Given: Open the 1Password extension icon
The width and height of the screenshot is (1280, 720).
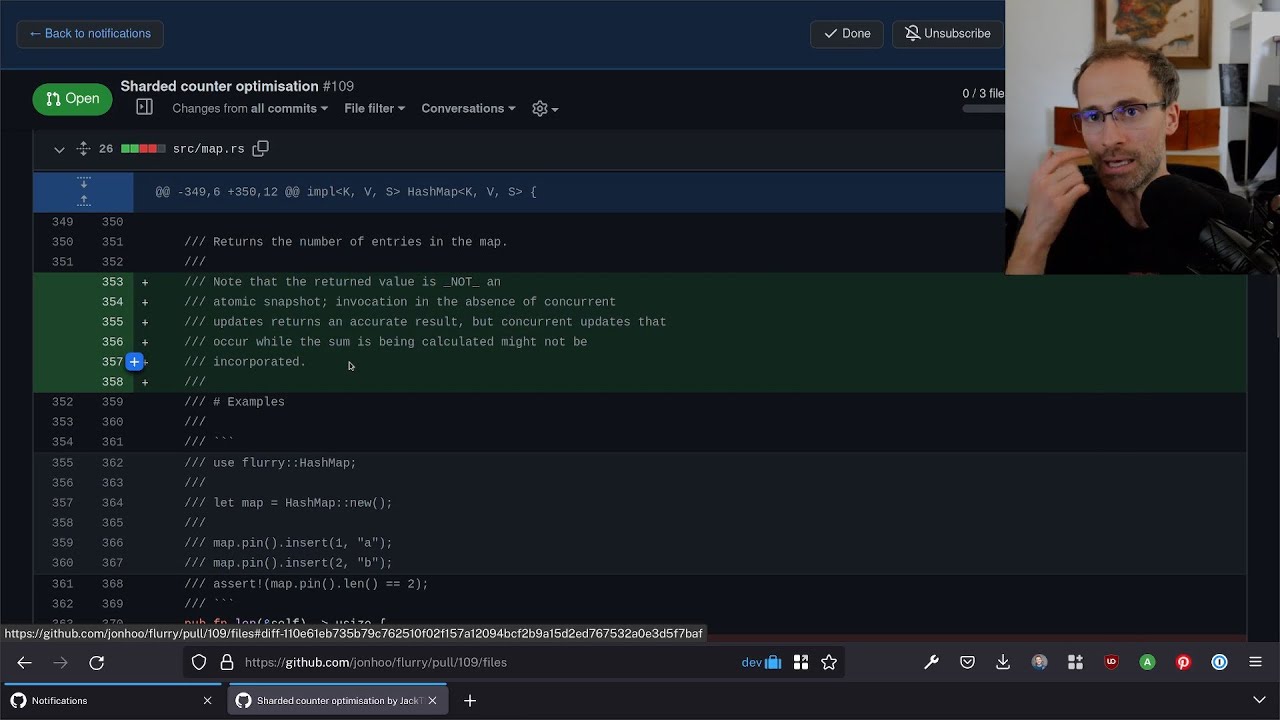Looking at the screenshot, I should tap(1219, 662).
